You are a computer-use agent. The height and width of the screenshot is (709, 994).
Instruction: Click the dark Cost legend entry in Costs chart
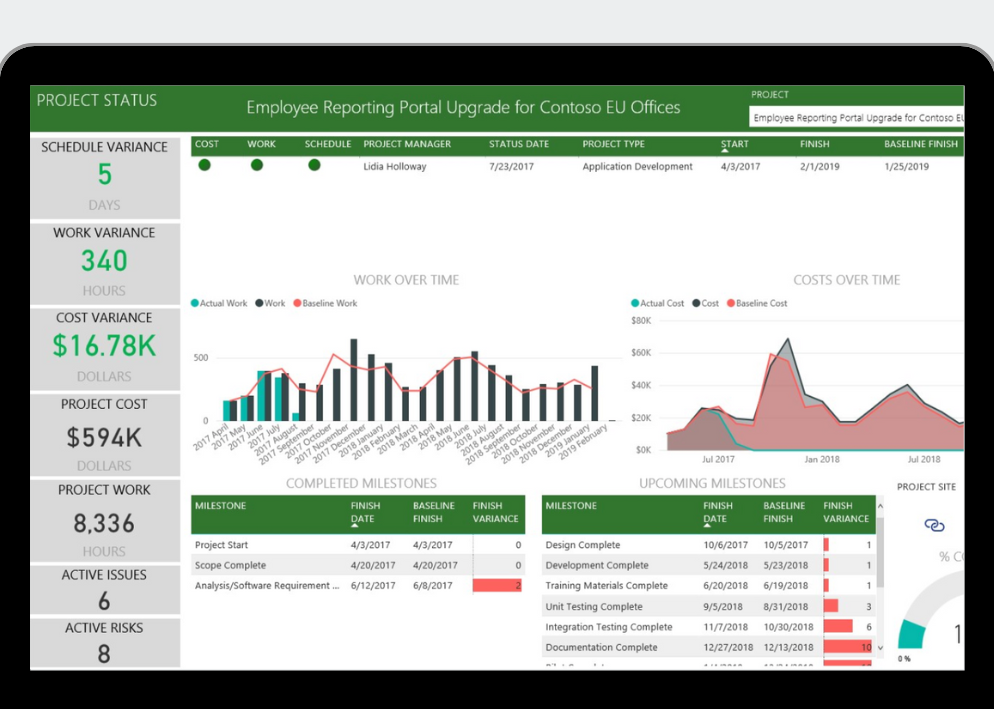tap(706, 303)
